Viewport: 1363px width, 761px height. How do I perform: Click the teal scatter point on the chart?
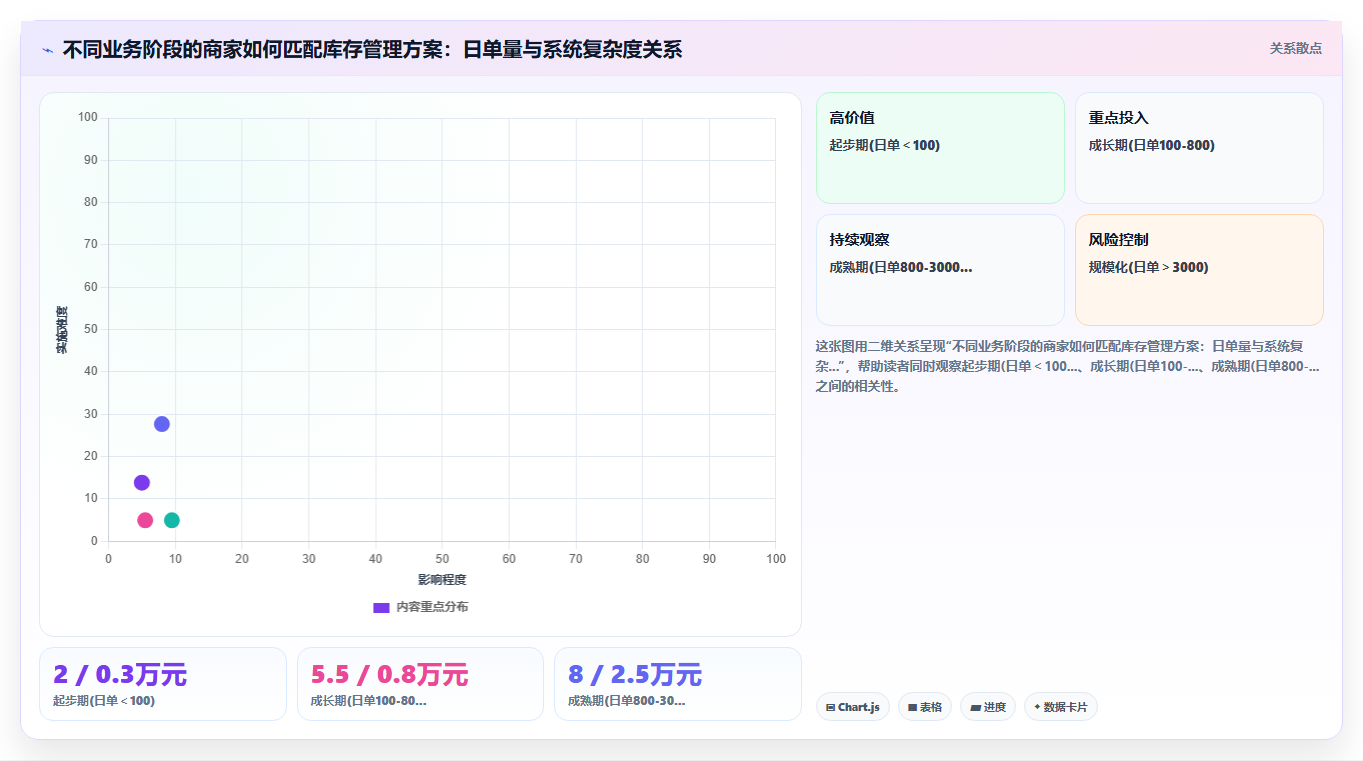[172, 520]
